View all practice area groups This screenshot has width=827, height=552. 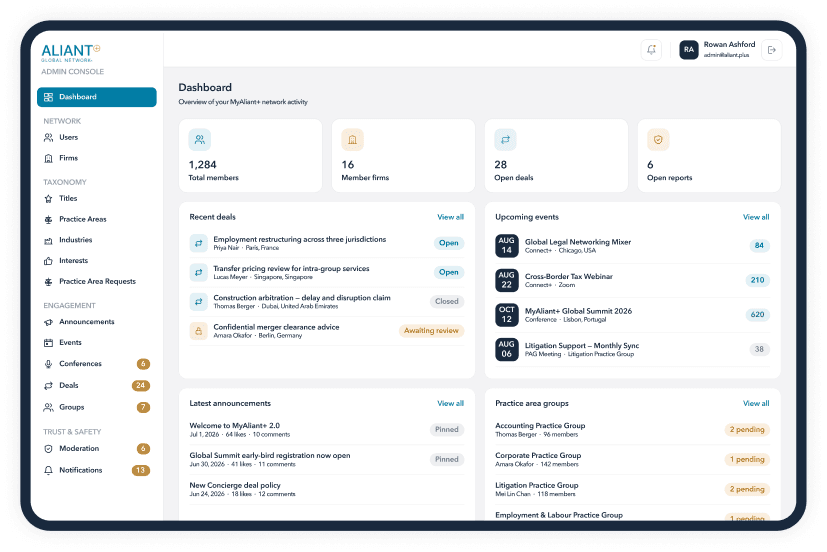click(756, 403)
